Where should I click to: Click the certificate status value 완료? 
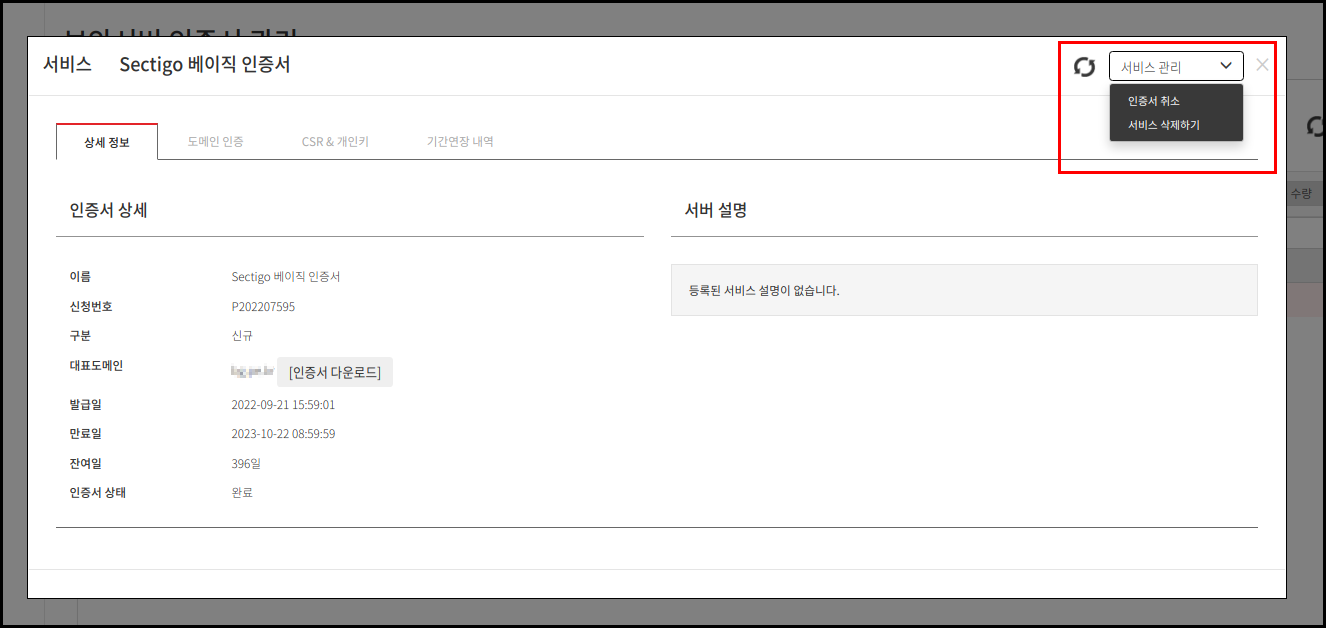pos(242,493)
